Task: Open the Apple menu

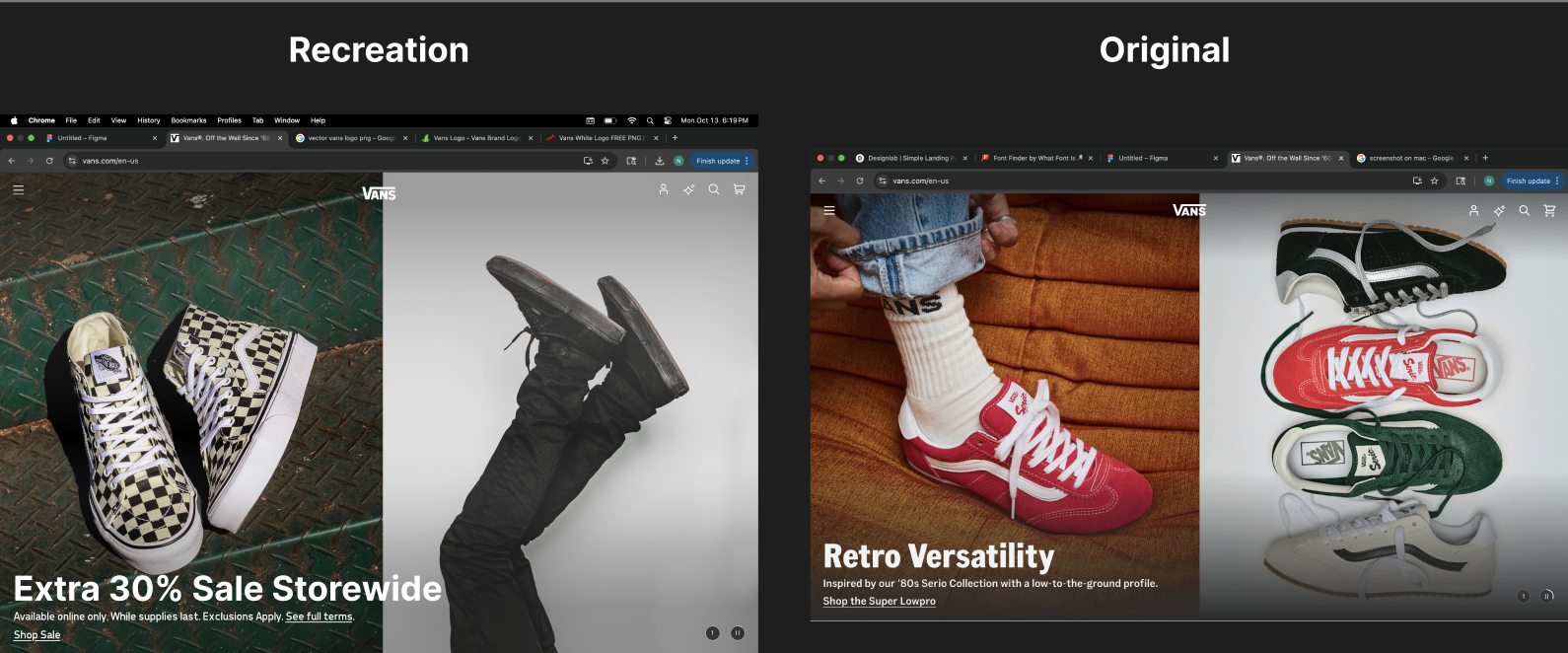Action: pos(14,120)
